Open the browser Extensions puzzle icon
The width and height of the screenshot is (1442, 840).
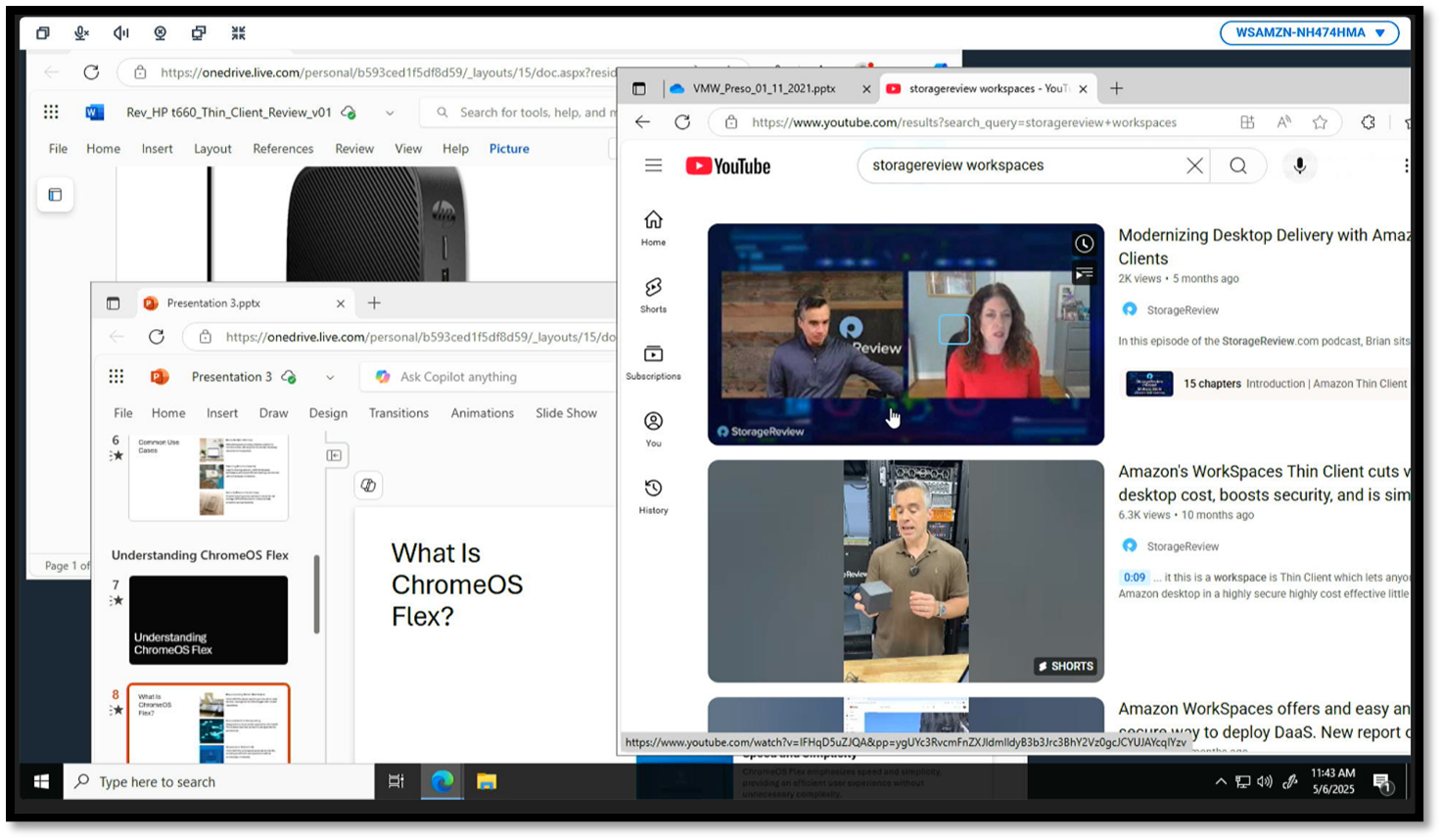tap(1368, 122)
